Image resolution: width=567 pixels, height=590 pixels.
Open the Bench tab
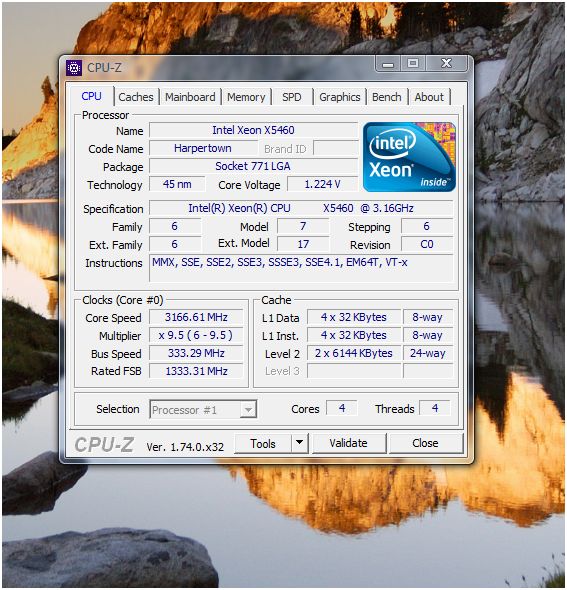tap(386, 97)
